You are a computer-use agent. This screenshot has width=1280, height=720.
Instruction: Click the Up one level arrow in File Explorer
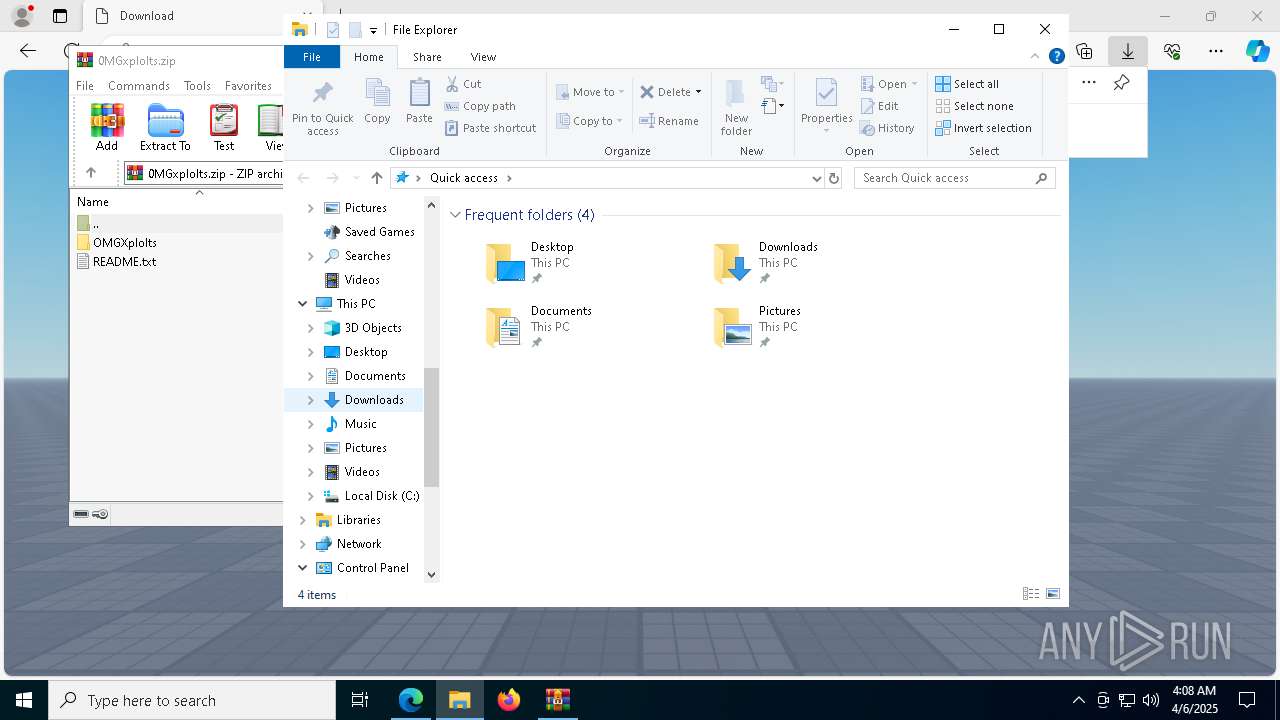pos(376,178)
